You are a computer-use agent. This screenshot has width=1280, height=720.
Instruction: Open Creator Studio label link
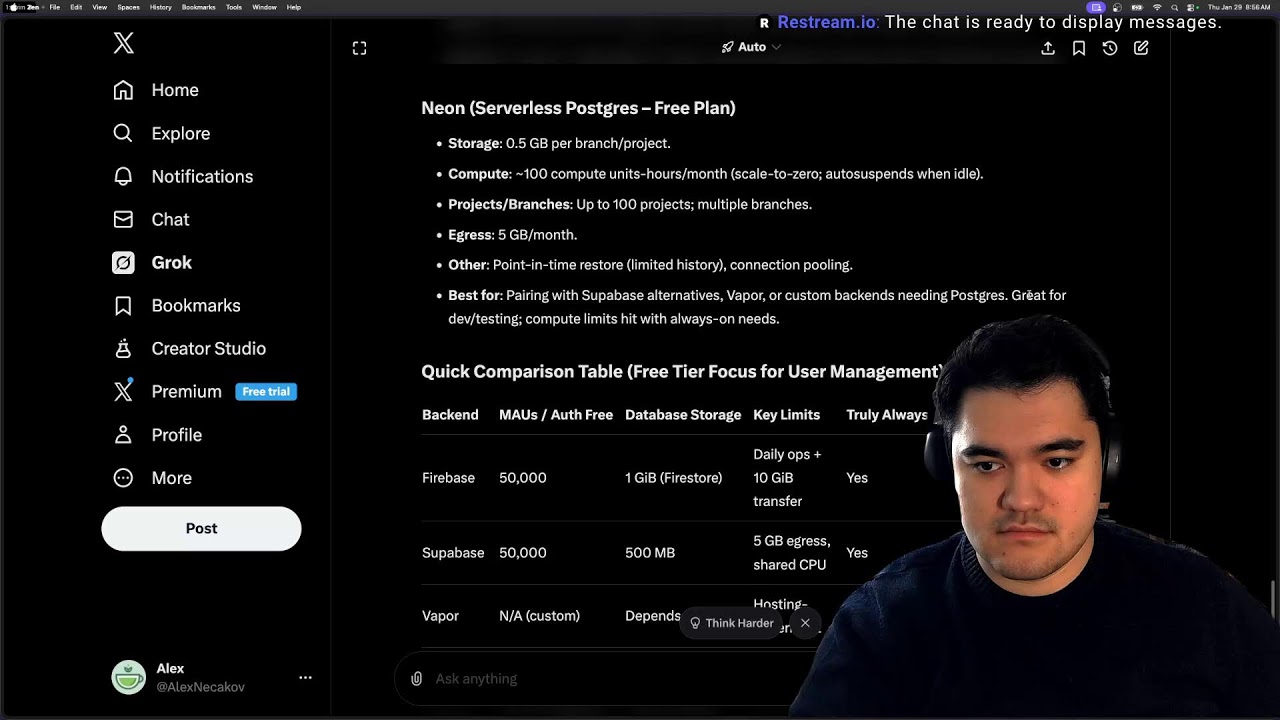208,348
